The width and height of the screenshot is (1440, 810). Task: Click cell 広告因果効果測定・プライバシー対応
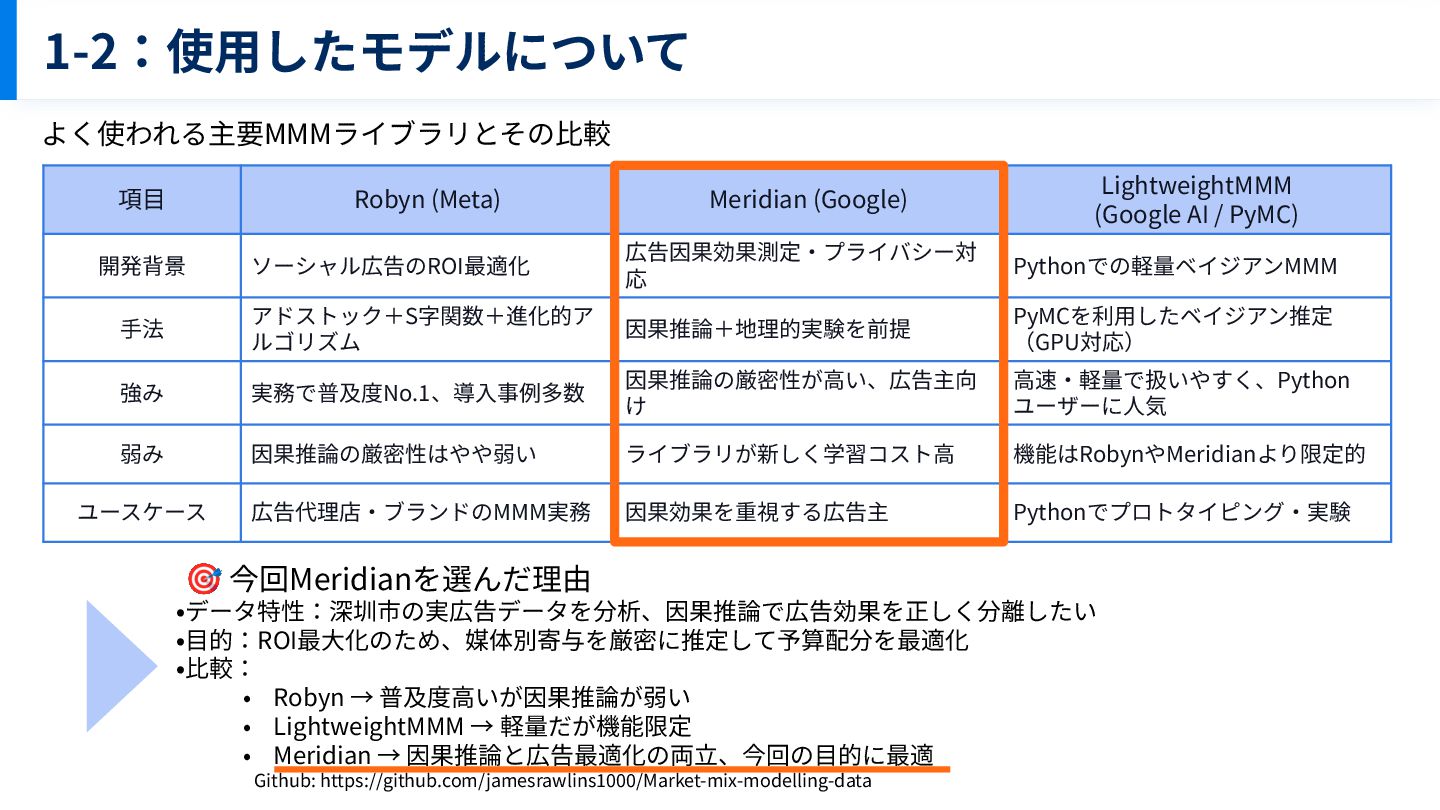coord(808,266)
